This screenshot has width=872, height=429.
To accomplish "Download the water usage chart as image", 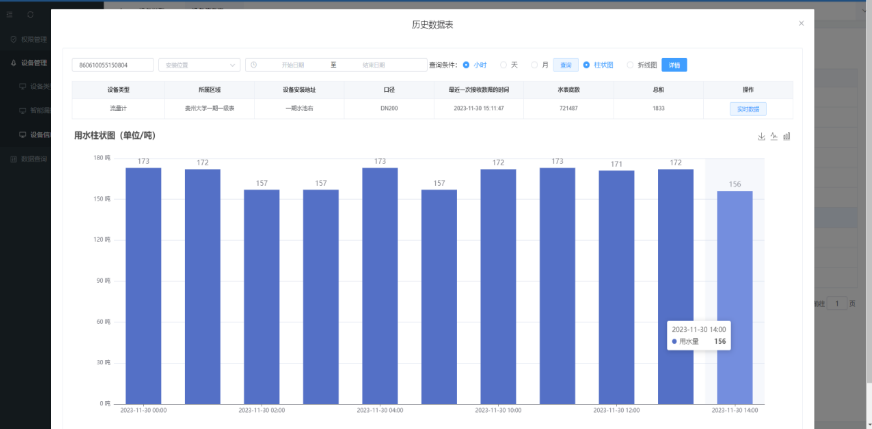I will point(761,136).
